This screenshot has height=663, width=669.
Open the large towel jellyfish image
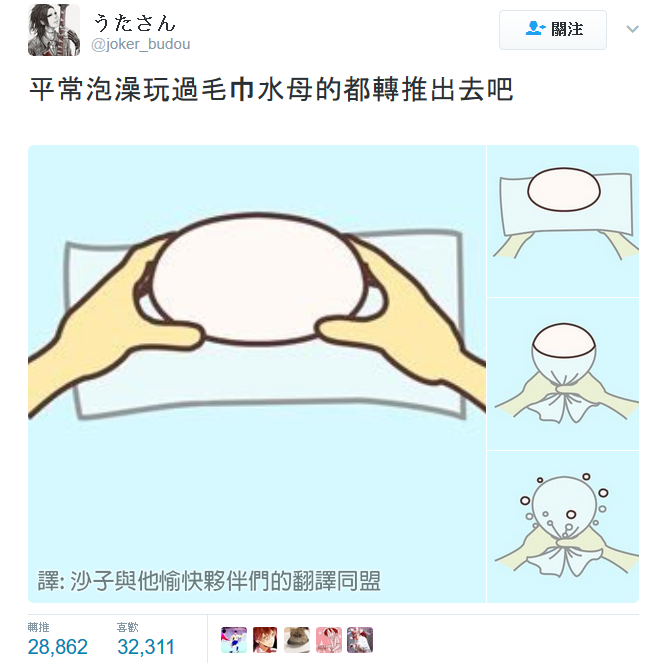(257, 374)
